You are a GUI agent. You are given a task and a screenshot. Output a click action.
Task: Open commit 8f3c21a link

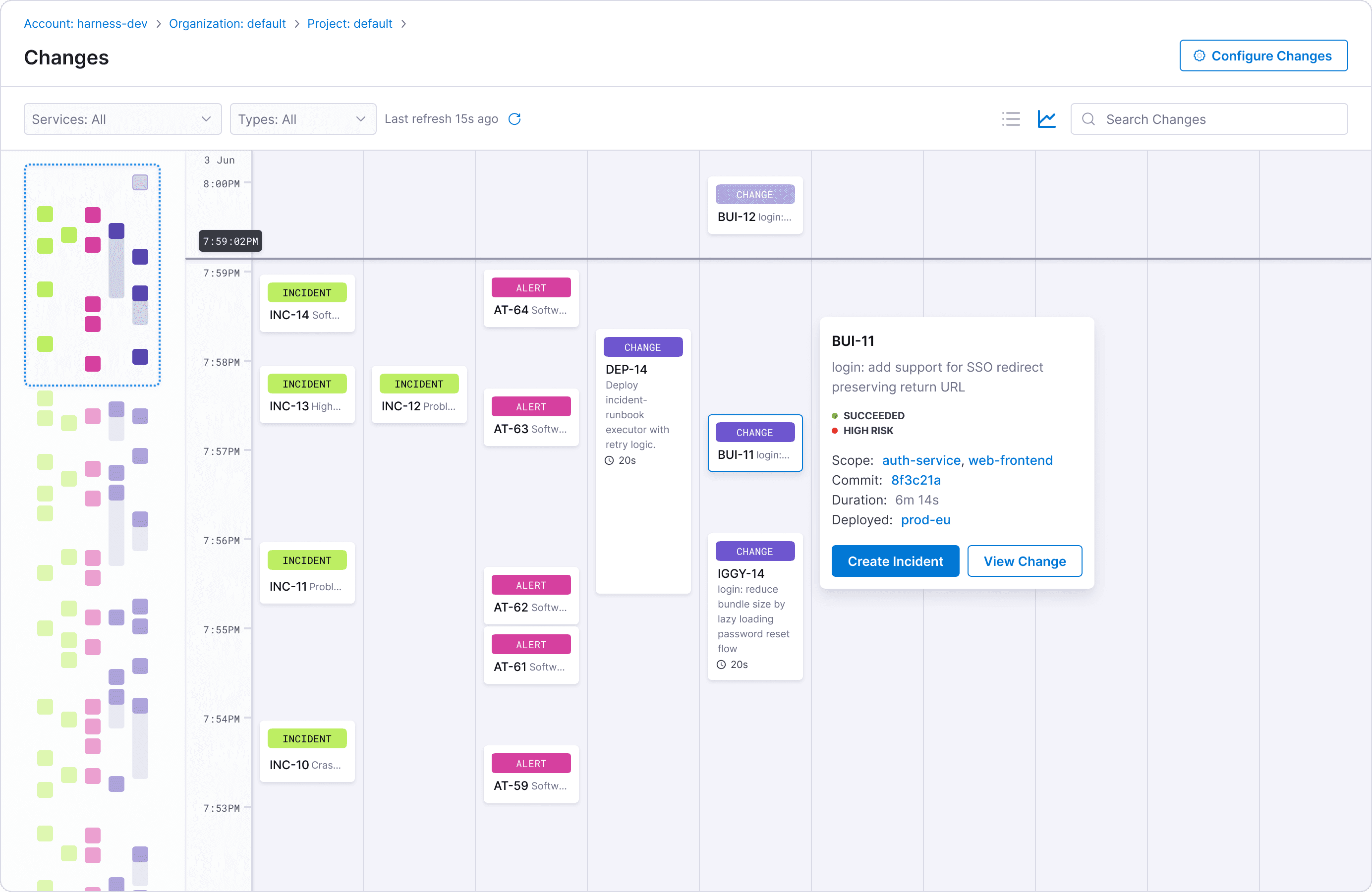[x=915, y=480]
